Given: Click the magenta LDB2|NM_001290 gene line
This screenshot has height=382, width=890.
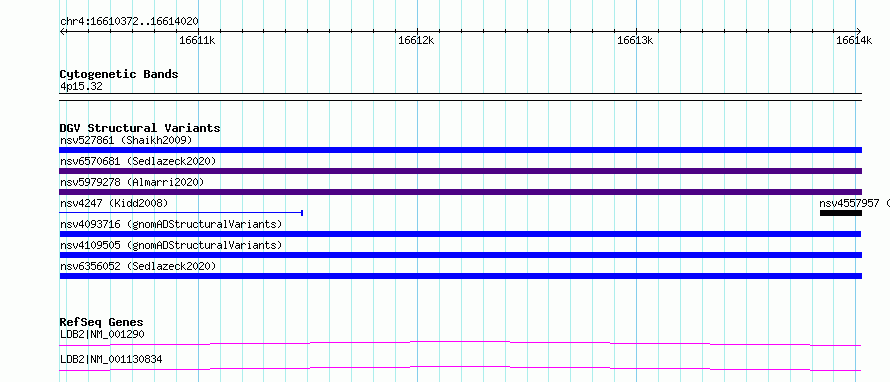Looking at the screenshot, I should click(460, 343).
